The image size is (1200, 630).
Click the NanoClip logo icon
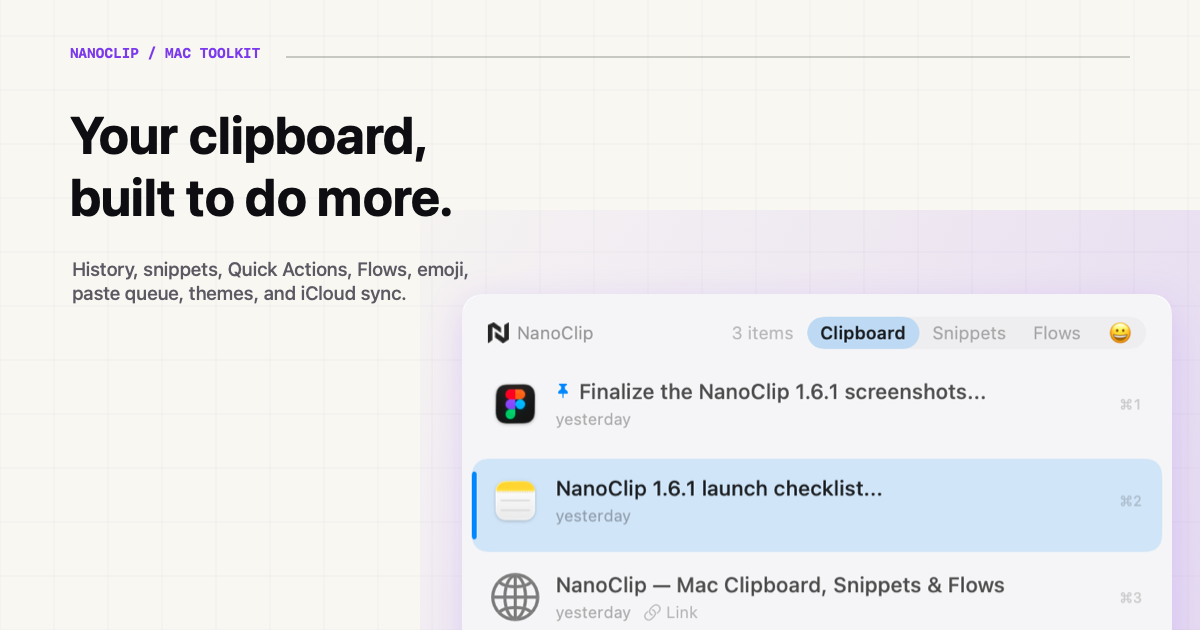click(x=498, y=333)
